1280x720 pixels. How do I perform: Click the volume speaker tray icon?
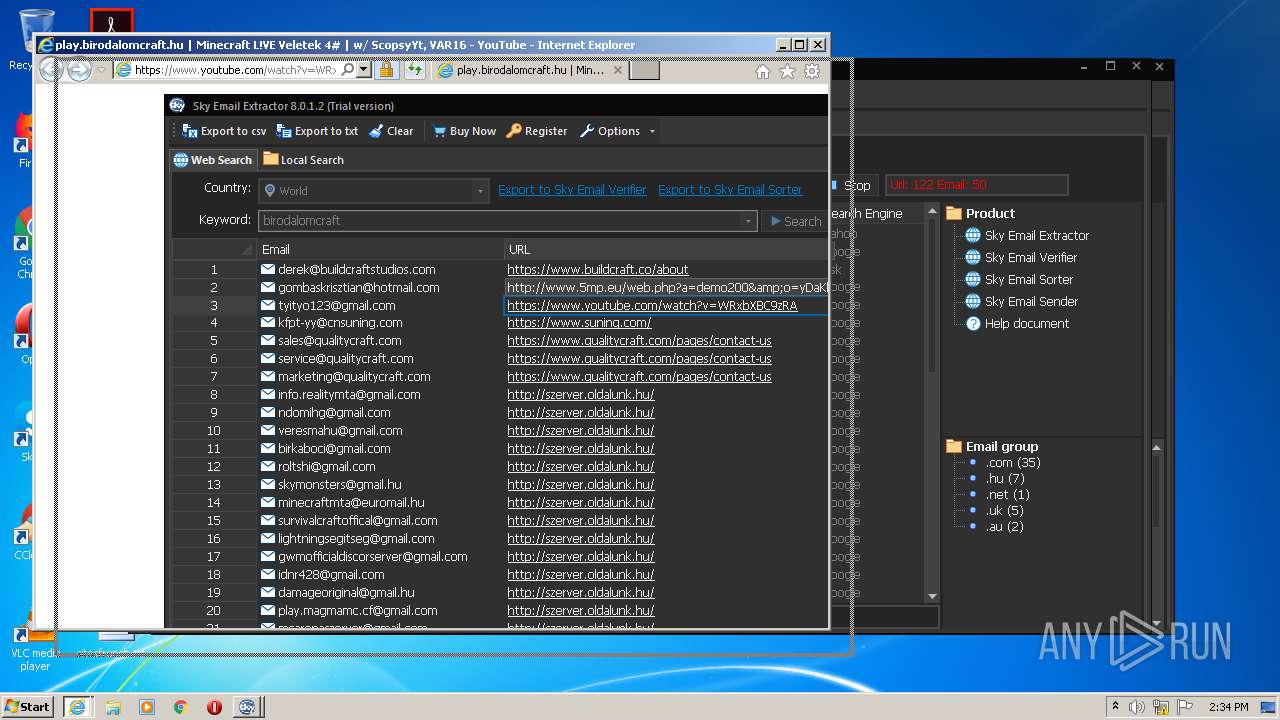click(x=1137, y=706)
